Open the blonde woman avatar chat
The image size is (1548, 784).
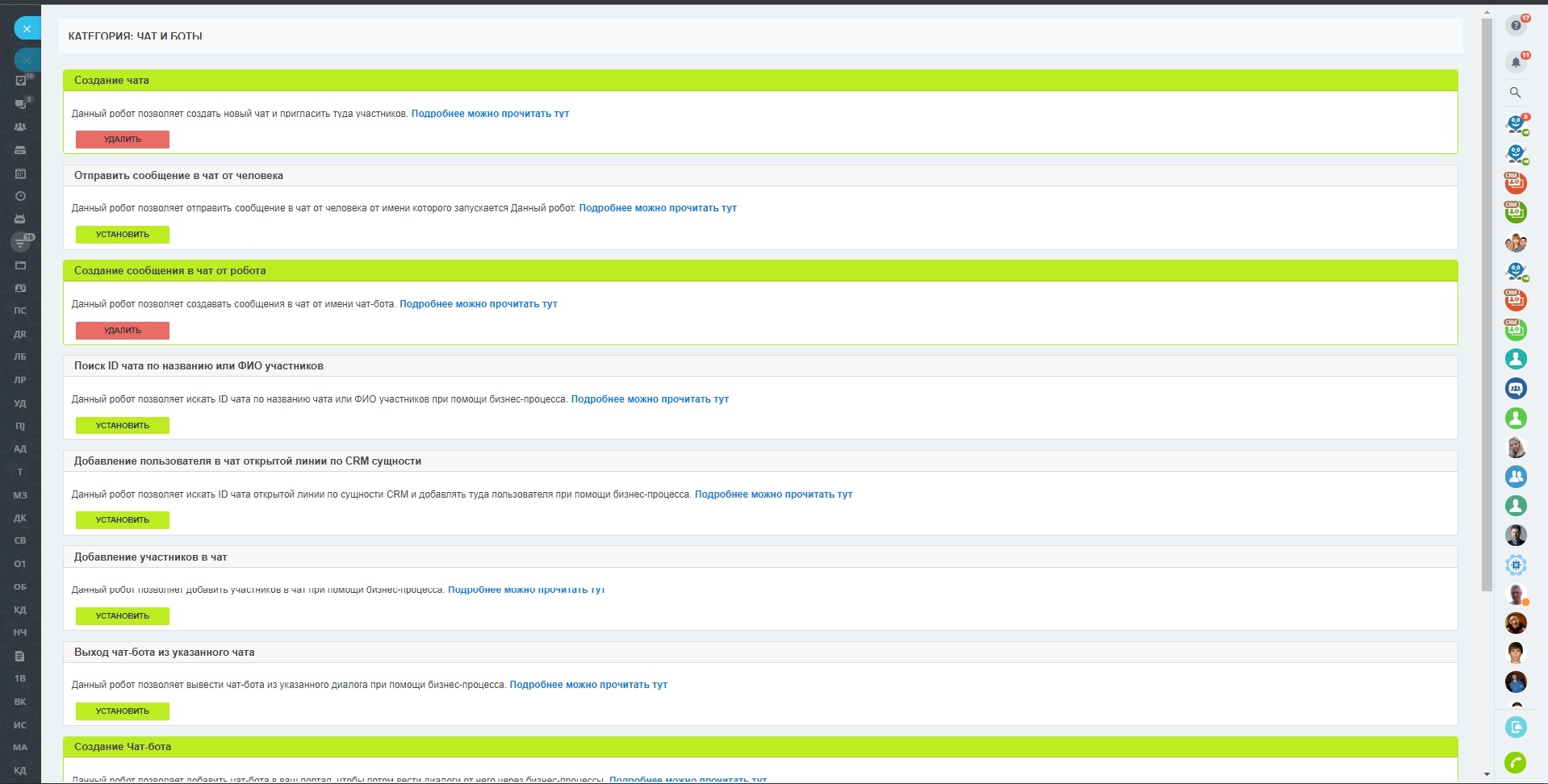[x=1516, y=447]
